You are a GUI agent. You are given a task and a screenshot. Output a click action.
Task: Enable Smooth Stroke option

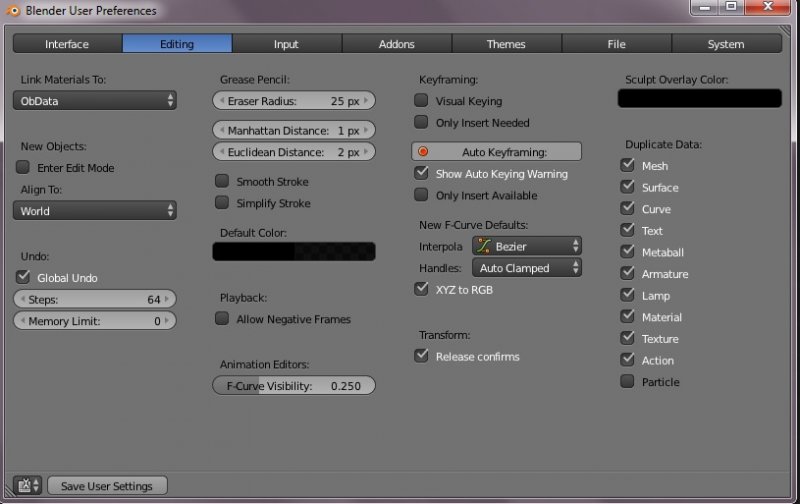click(x=222, y=181)
